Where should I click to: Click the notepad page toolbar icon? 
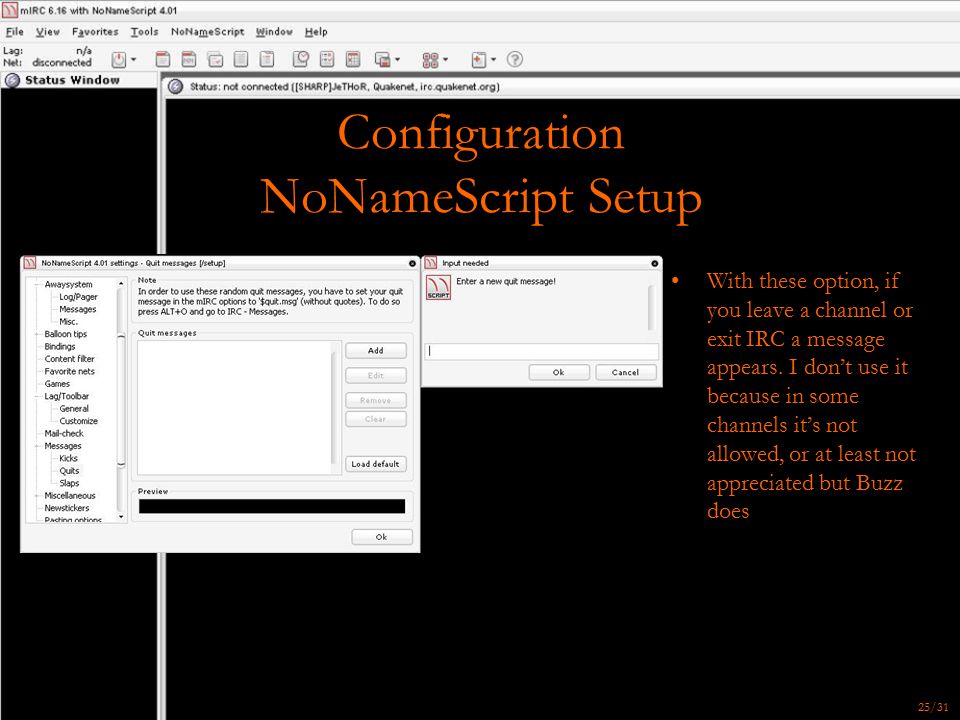pos(267,59)
